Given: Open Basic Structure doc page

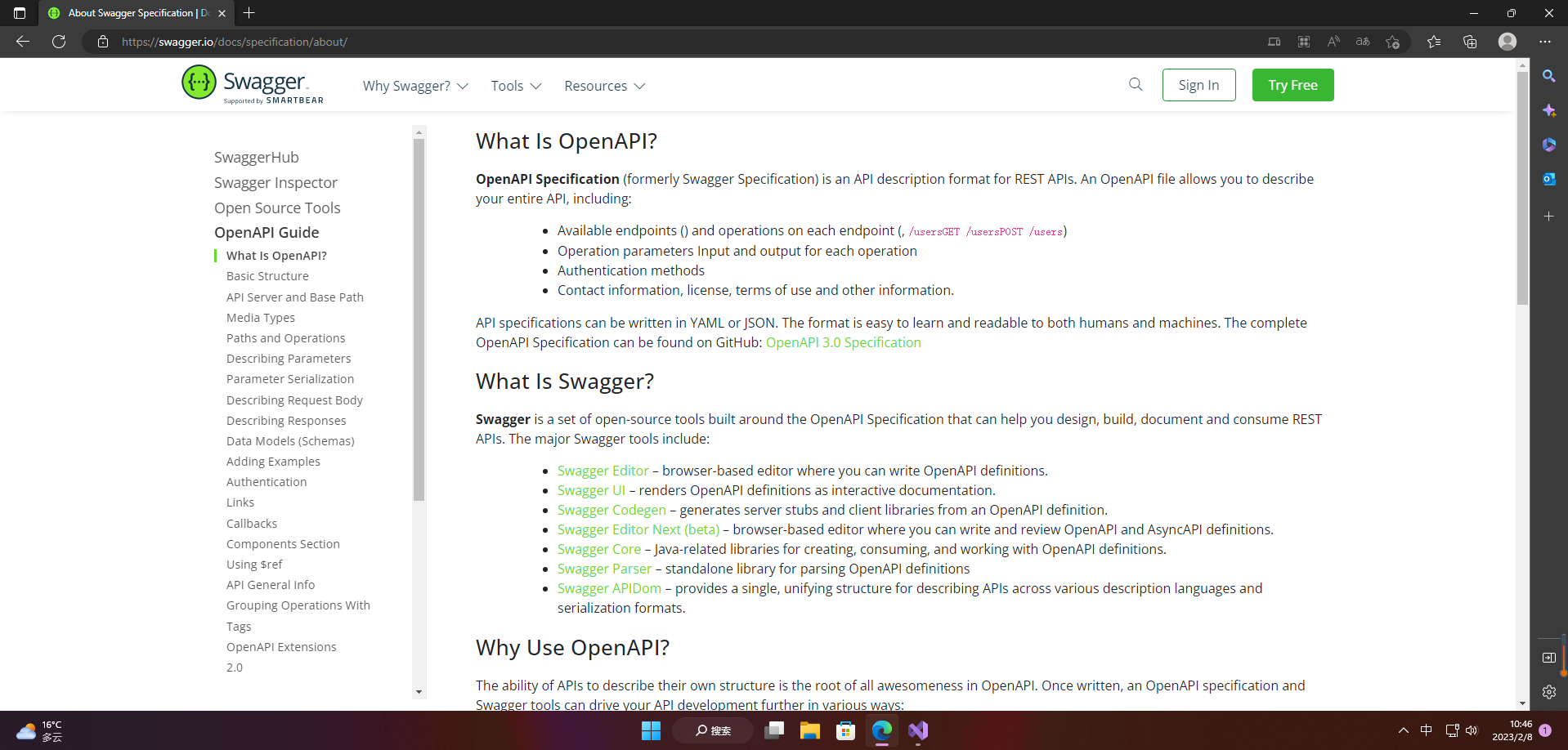Looking at the screenshot, I should pos(267,276).
